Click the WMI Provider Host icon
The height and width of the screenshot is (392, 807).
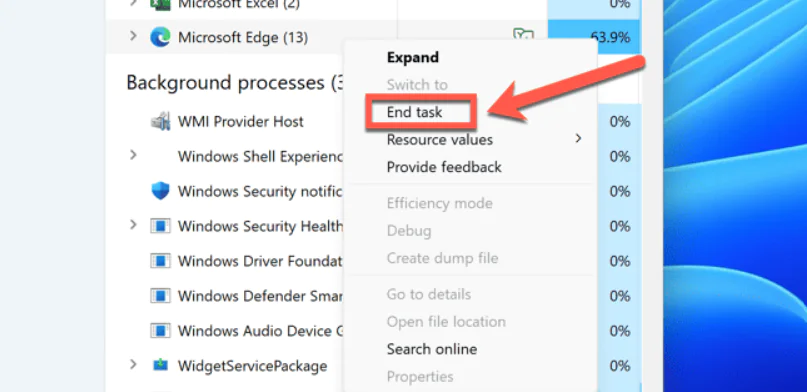click(160, 122)
